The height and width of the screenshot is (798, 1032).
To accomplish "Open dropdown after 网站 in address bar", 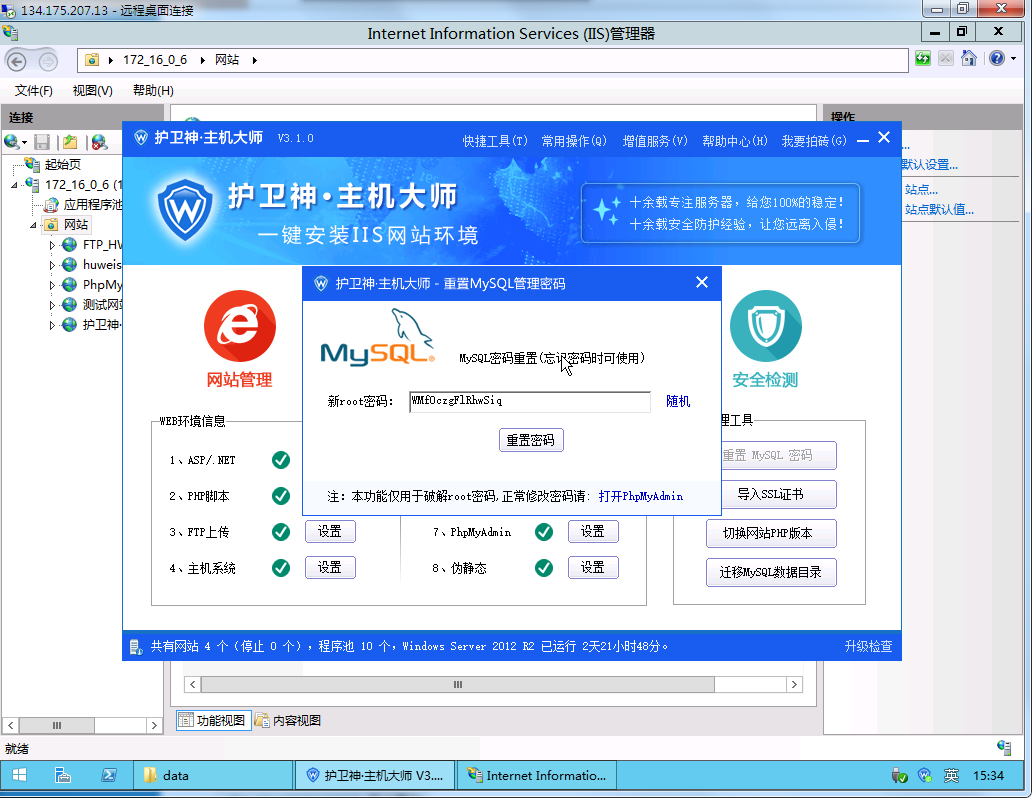I will click(255, 60).
